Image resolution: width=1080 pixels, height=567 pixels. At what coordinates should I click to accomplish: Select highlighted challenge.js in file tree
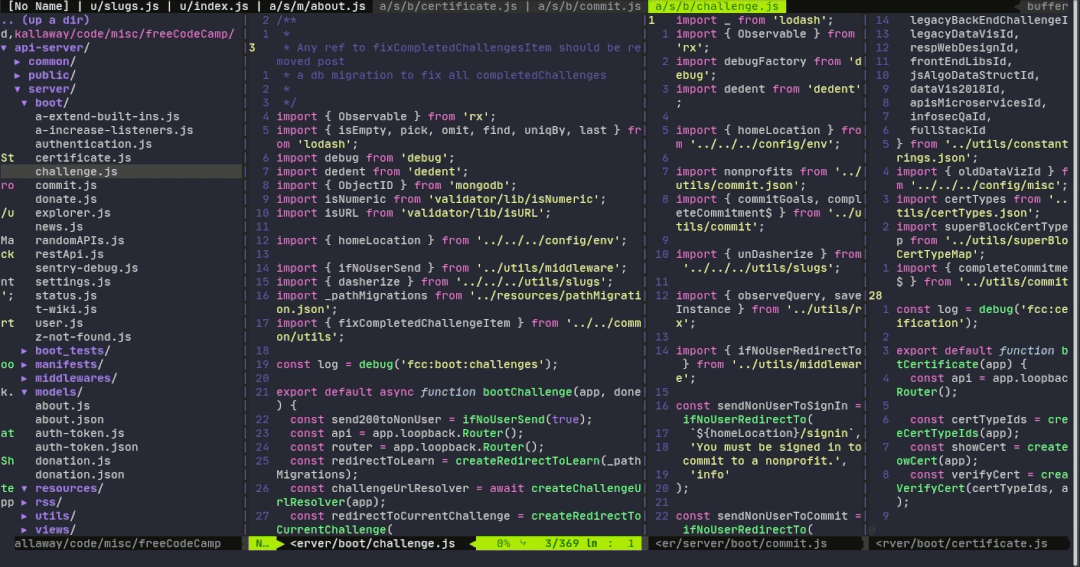click(x=76, y=172)
